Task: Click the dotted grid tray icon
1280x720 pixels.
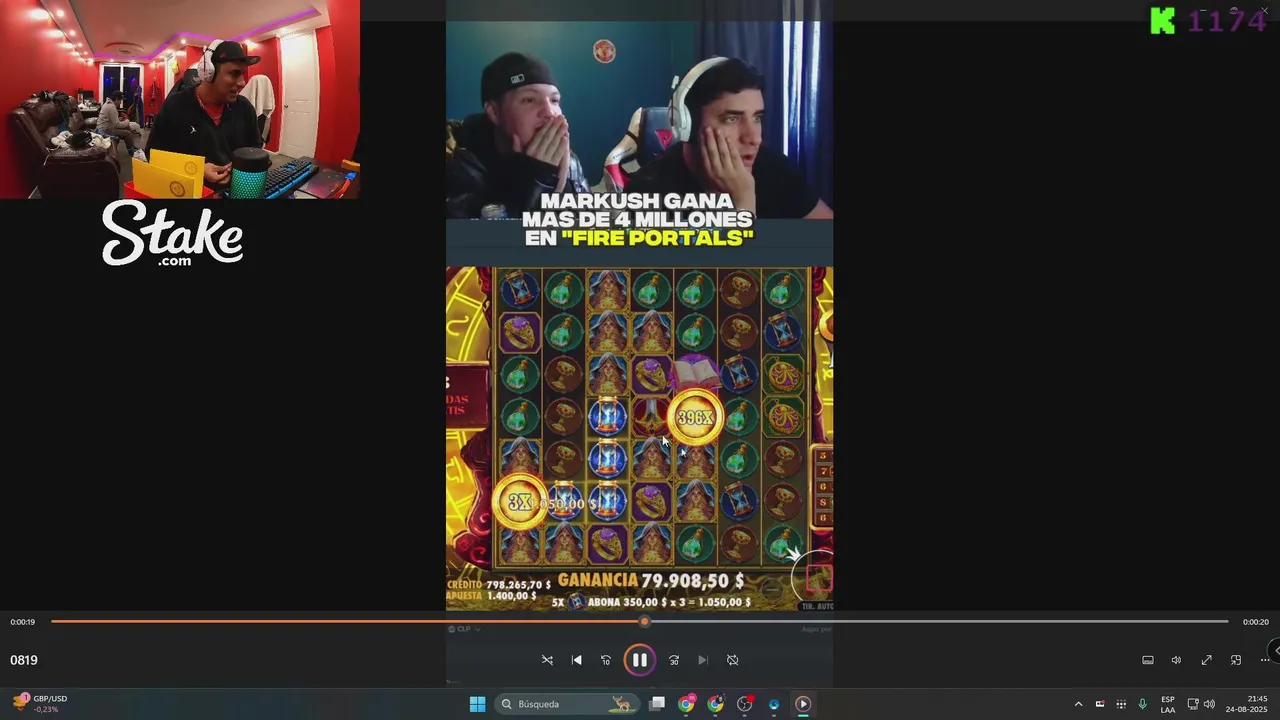Action: click(1121, 704)
